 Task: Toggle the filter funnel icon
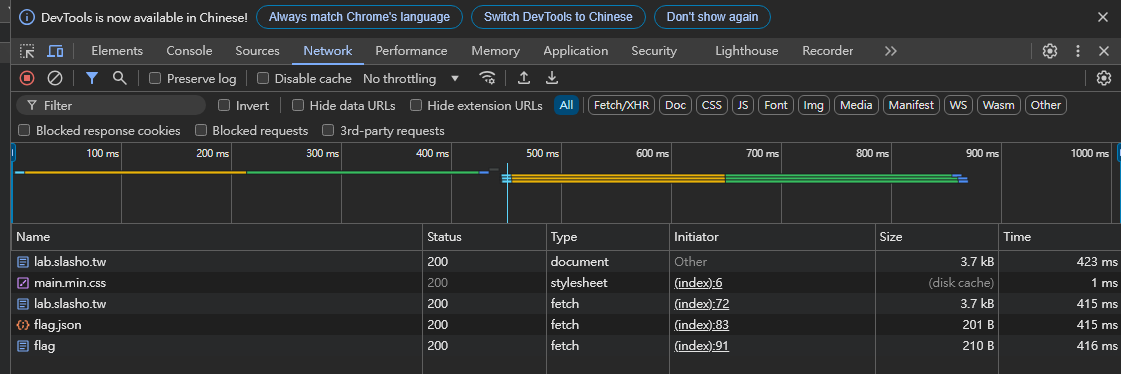pyautogui.click(x=92, y=78)
